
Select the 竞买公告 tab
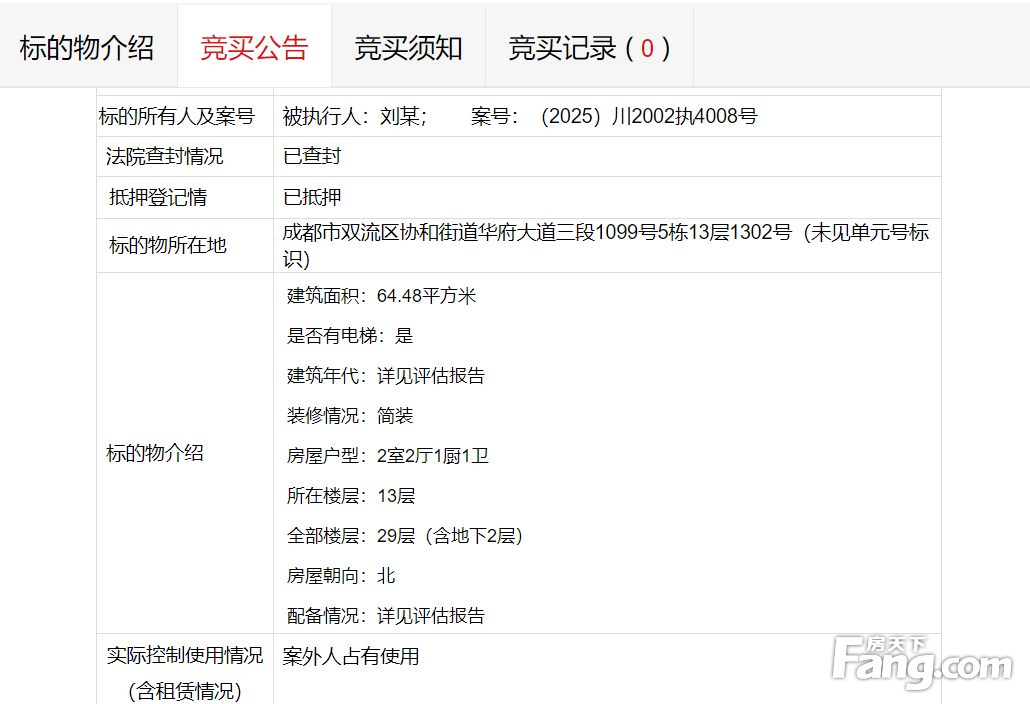[x=254, y=47]
